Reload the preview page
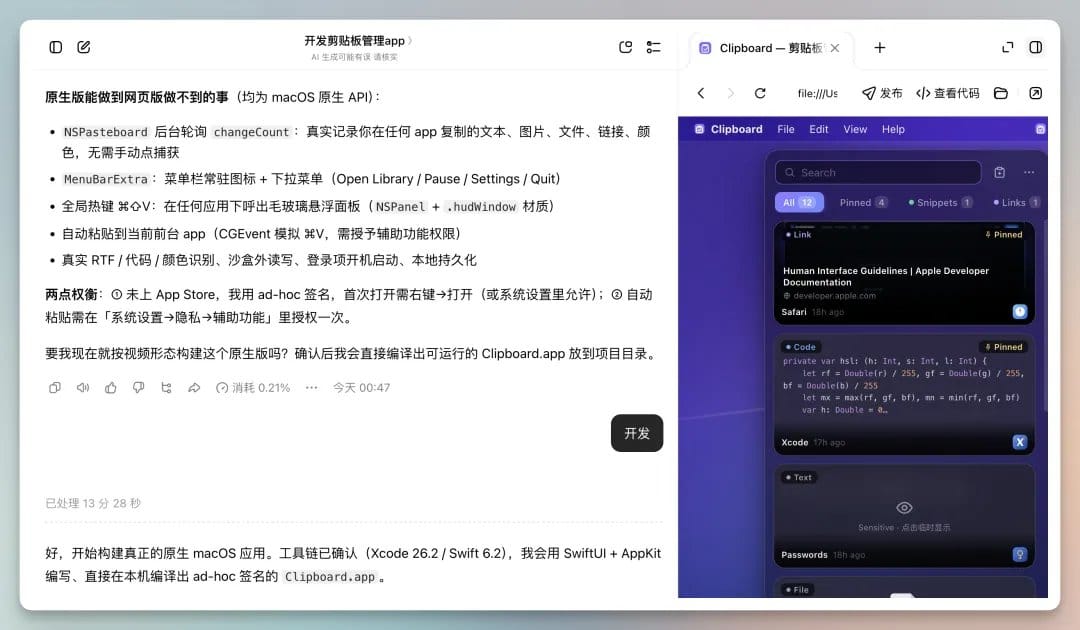Image resolution: width=1080 pixels, height=630 pixels. (x=760, y=93)
